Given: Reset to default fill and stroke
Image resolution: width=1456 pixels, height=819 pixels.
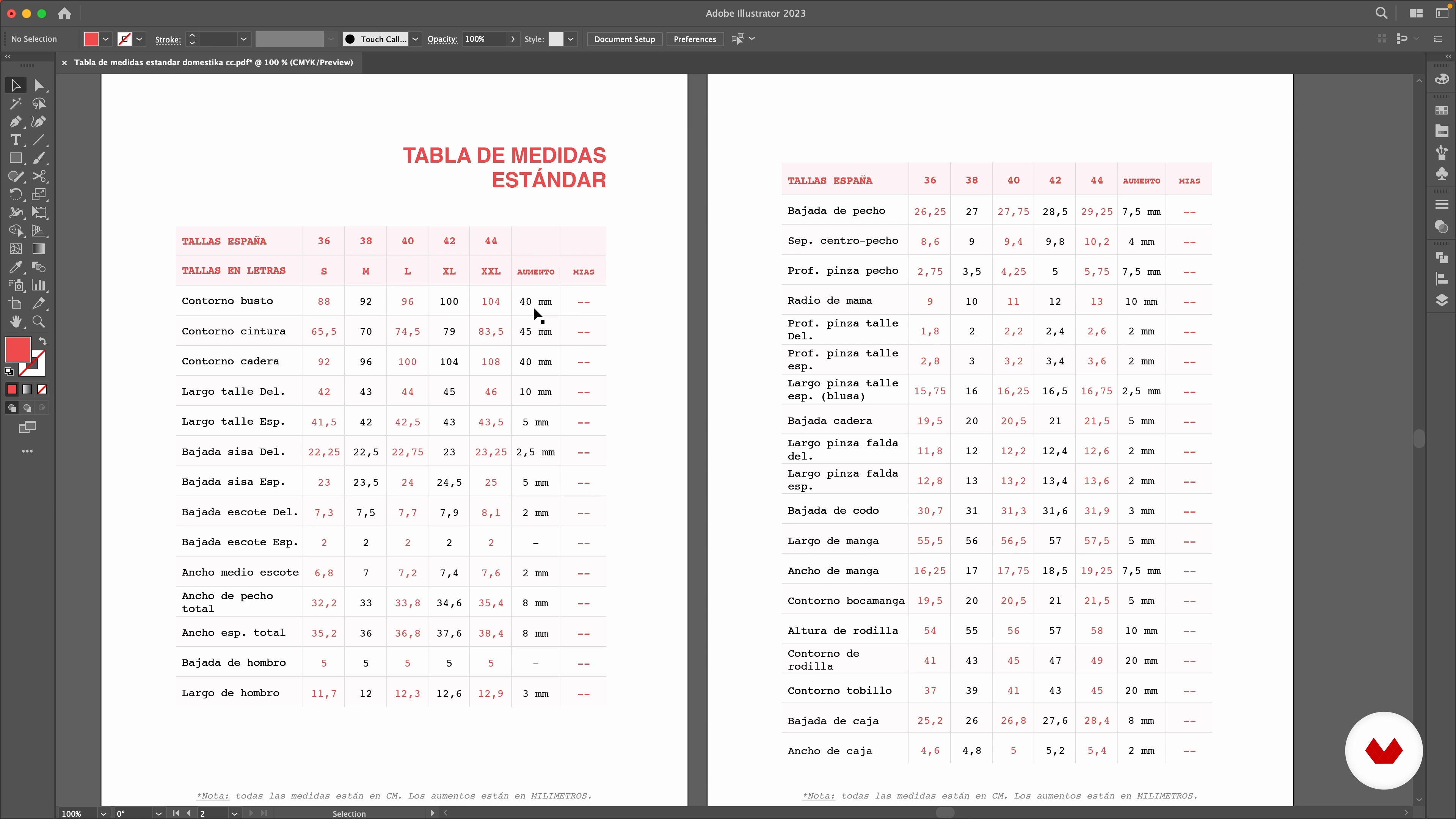Looking at the screenshot, I should point(9,371).
